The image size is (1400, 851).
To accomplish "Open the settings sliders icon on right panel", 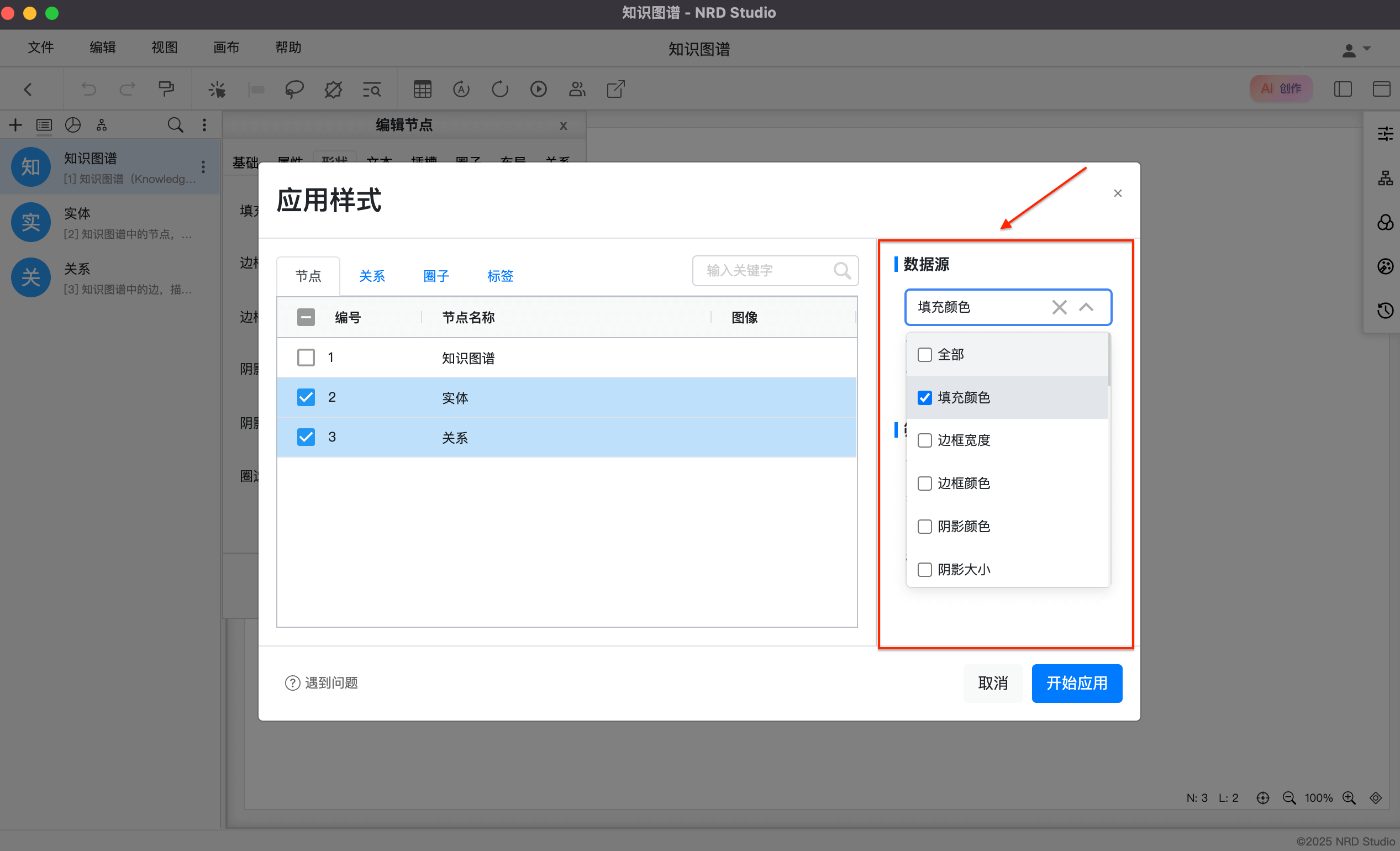I will pos(1385,134).
